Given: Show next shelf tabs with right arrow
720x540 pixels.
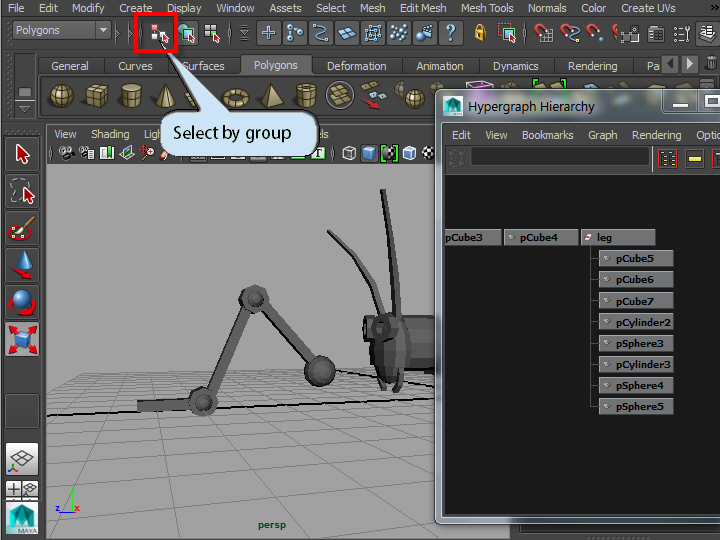Looking at the screenshot, I should click(689, 64).
